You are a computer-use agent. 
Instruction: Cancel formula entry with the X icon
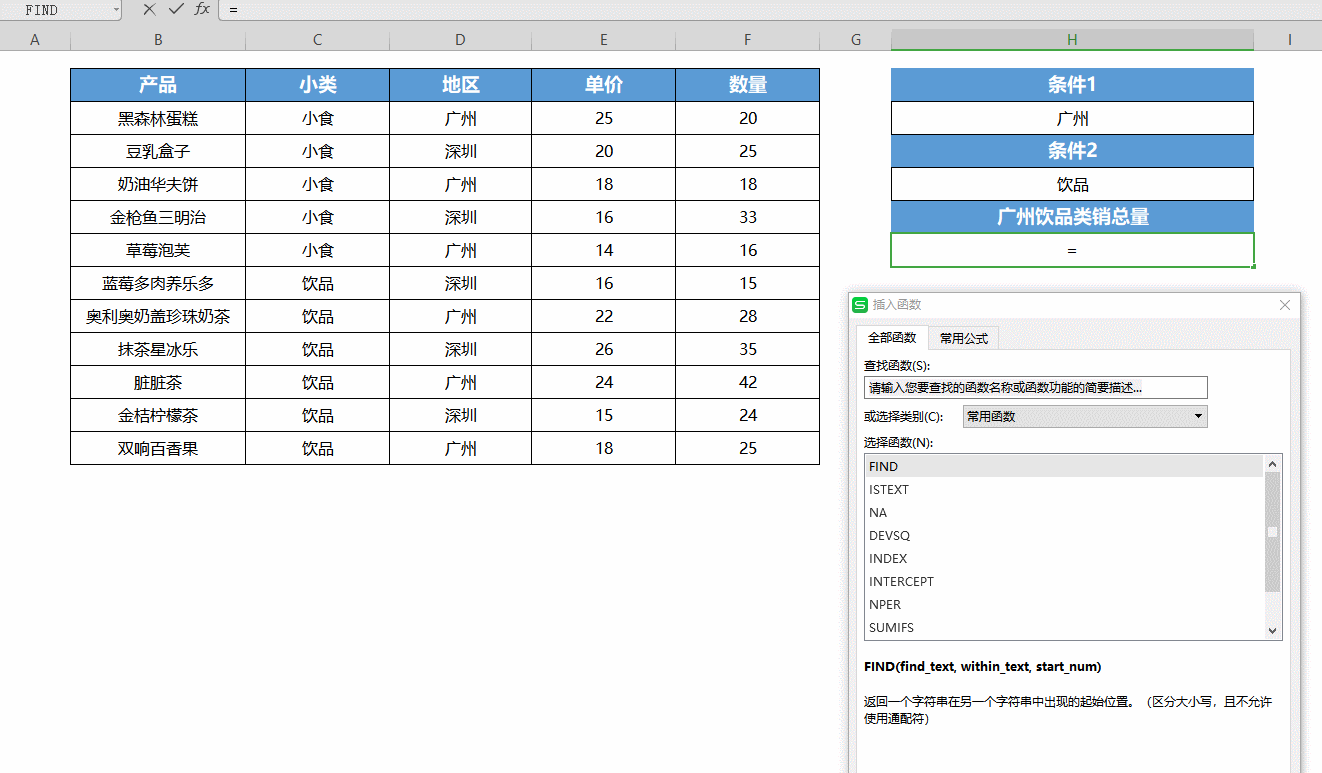[149, 9]
